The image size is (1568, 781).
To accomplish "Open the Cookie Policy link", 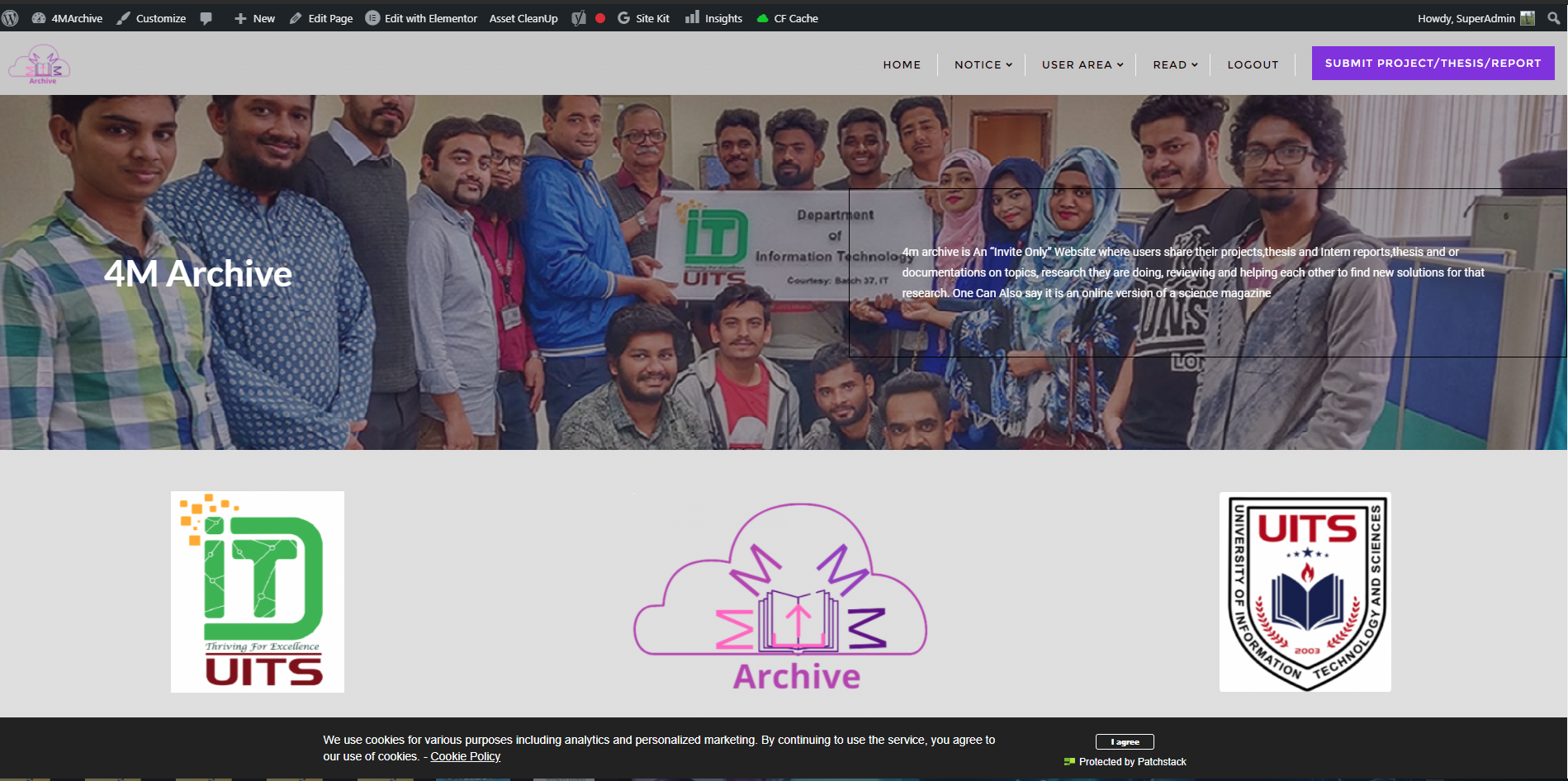I will 465,756.
